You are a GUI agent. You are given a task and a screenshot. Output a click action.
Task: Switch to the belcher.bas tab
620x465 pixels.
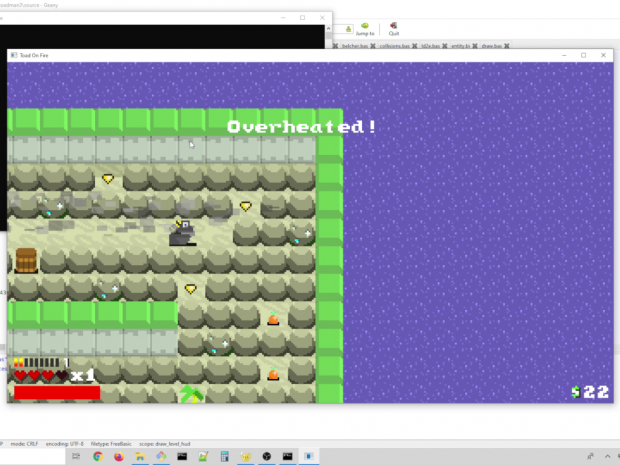[x=355, y=46]
